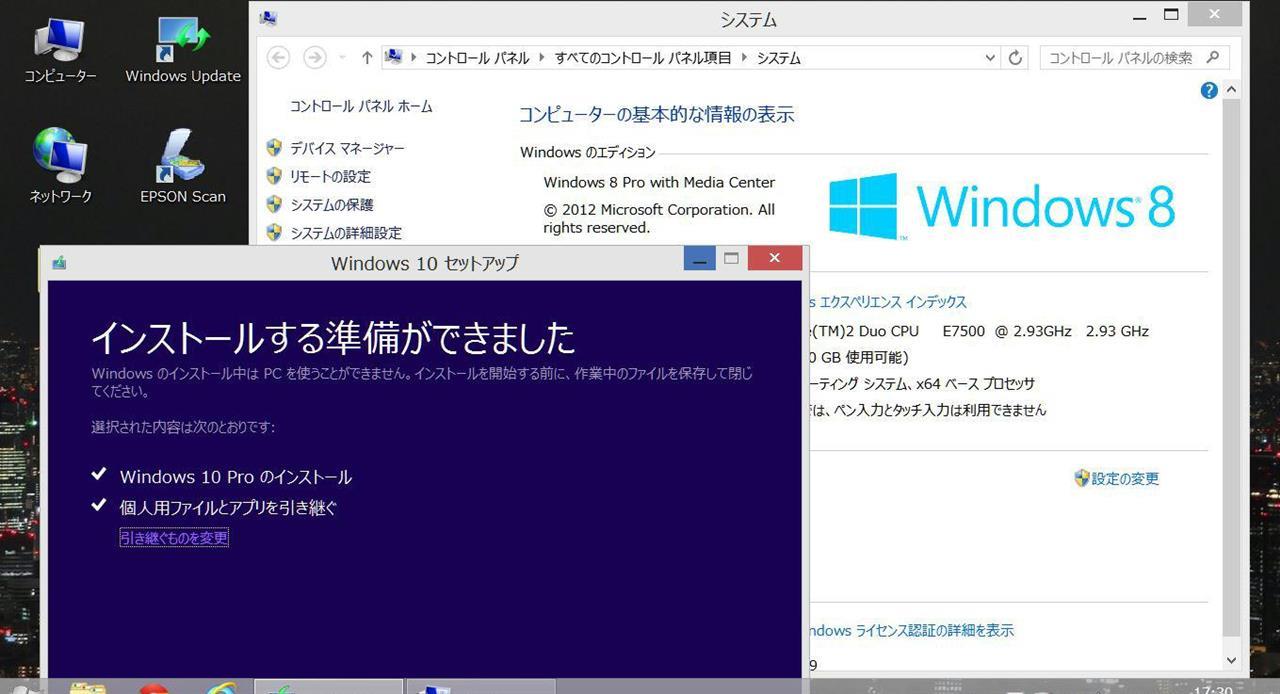This screenshot has width=1280, height=694.
Task: Select すべてのコントロール パネル項目 breadcrumb
Action: tap(643, 58)
